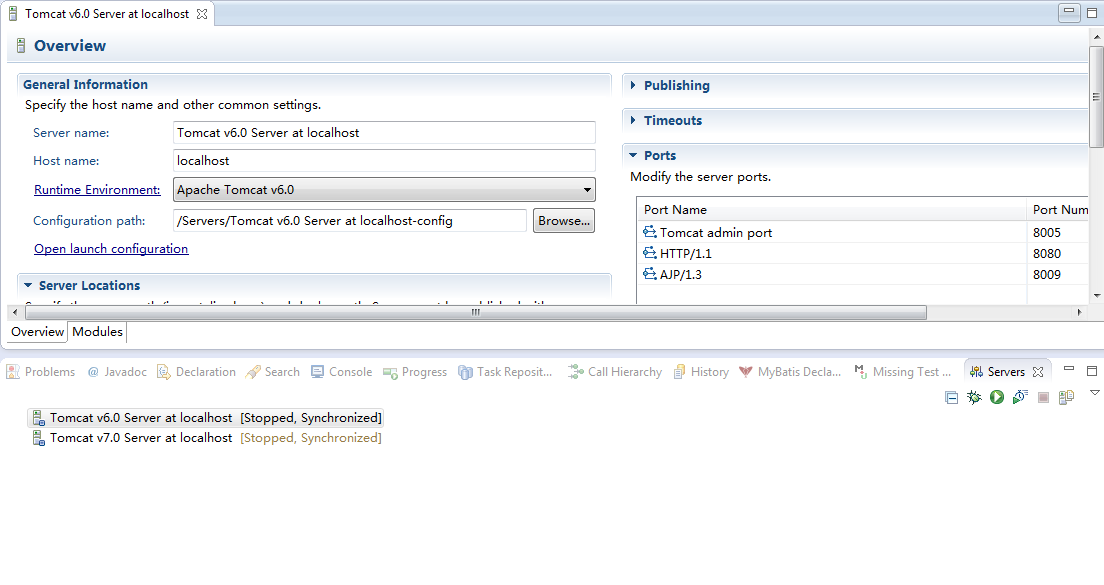
Task: Start the server in profile mode
Action: coord(1020,397)
